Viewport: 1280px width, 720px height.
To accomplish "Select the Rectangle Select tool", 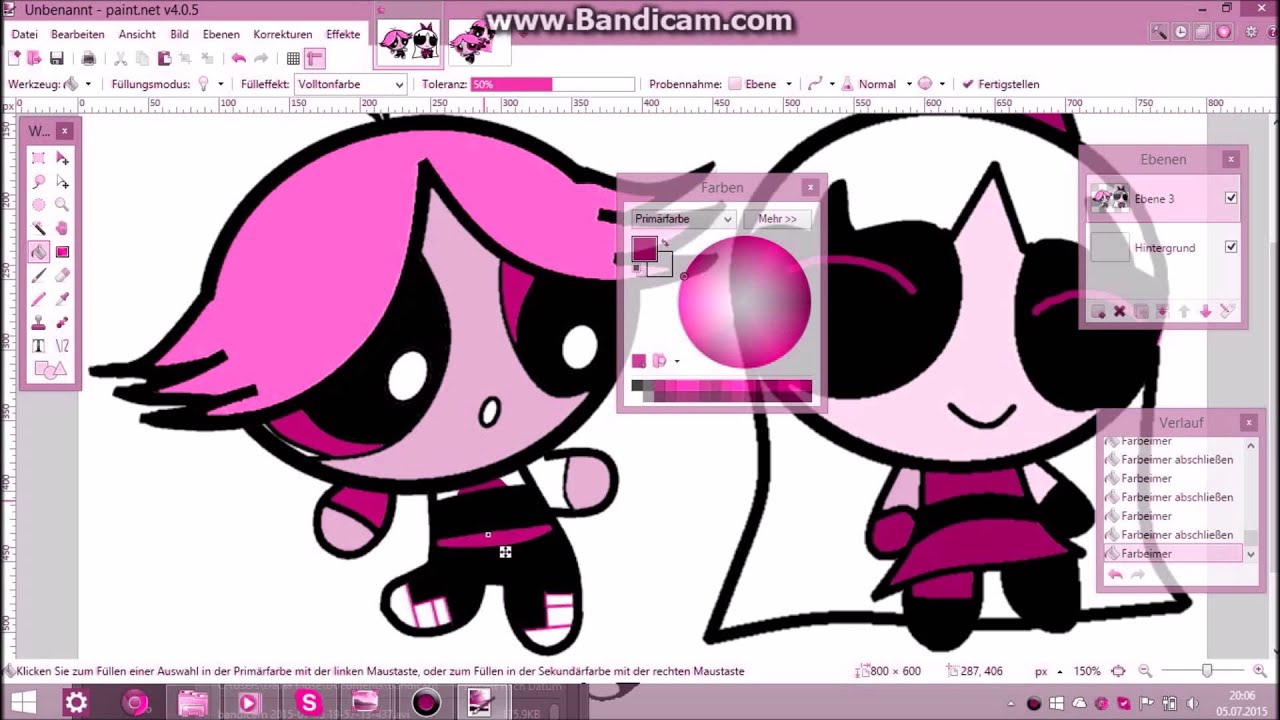I will coord(38,158).
